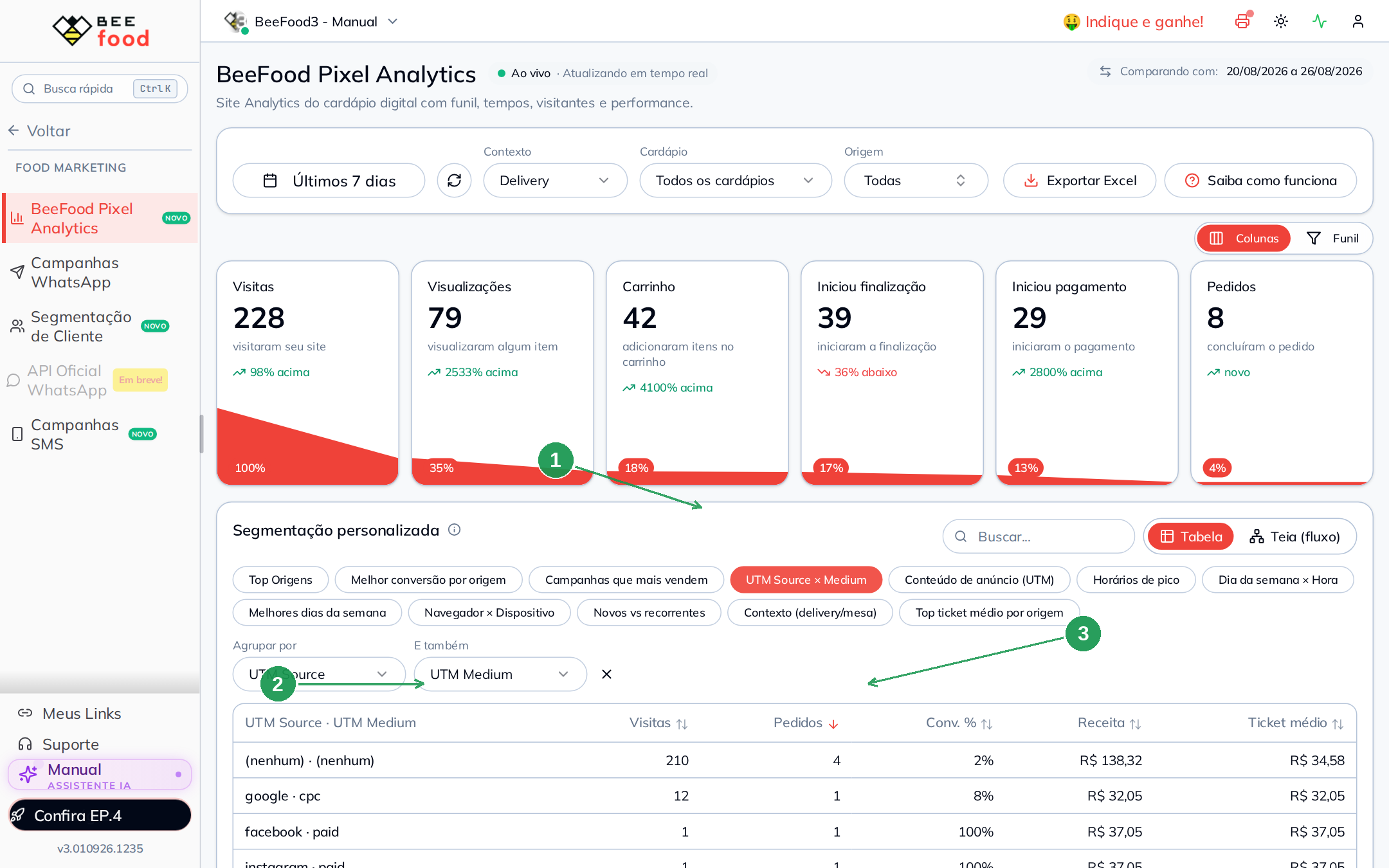Open API Oficial WhatsApp in sidebar
The width and height of the screenshot is (1389, 868).
pos(100,381)
